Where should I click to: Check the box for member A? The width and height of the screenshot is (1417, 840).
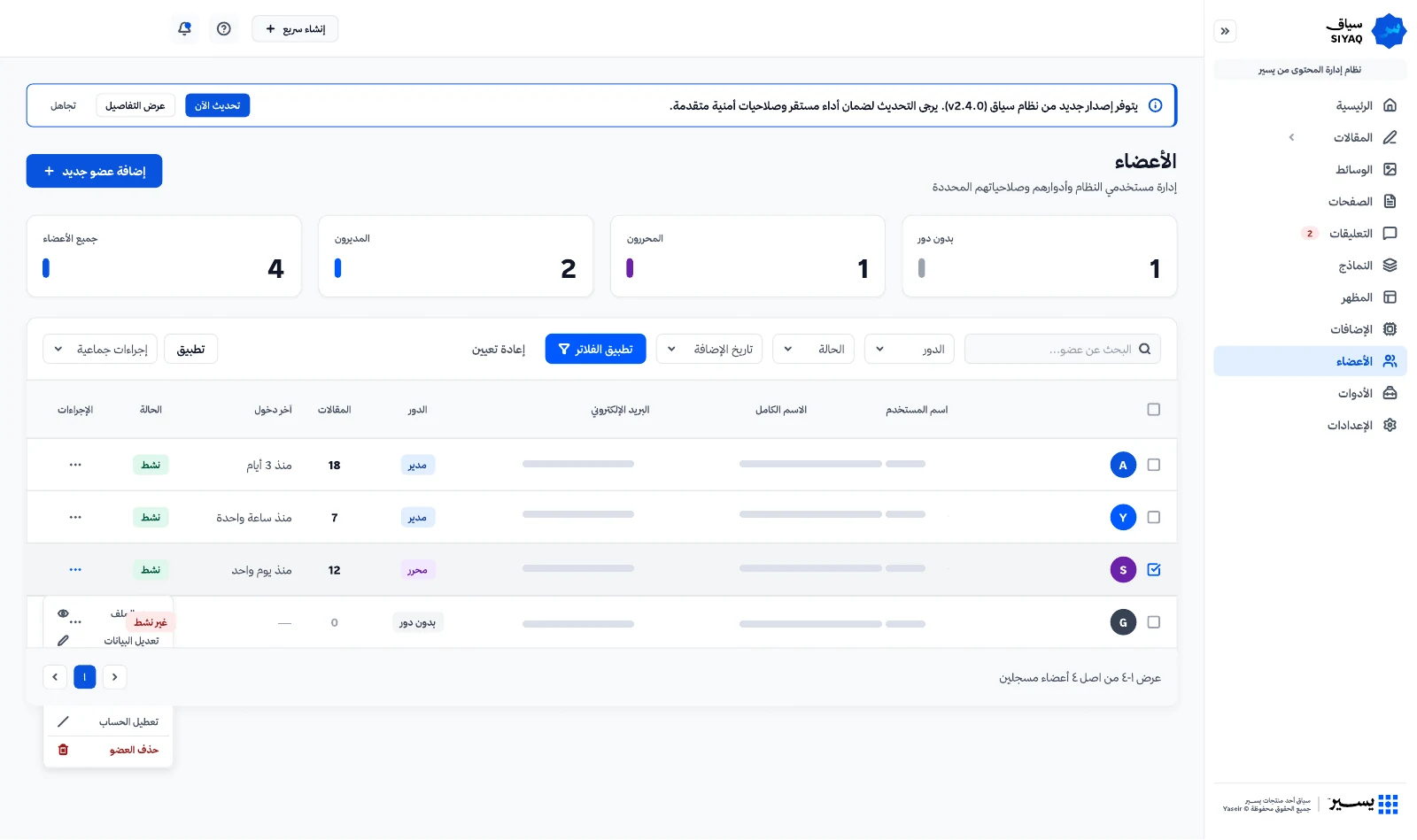tap(1153, 465)
